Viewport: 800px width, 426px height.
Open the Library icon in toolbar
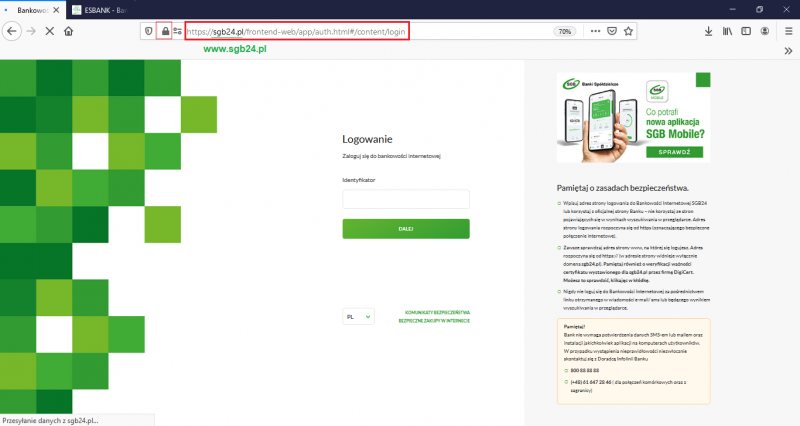(x=727, y=31)
